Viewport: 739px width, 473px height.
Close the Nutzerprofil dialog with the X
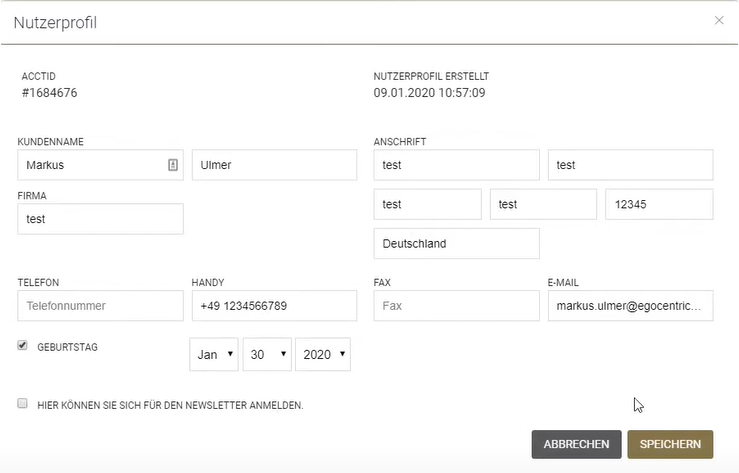(718, 20)
